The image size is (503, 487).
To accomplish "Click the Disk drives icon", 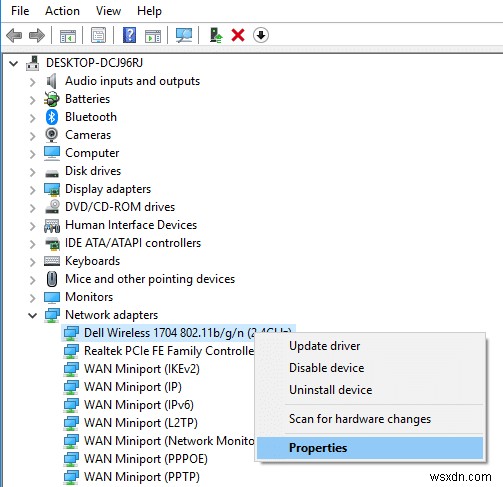I will [x=52, y=173].
